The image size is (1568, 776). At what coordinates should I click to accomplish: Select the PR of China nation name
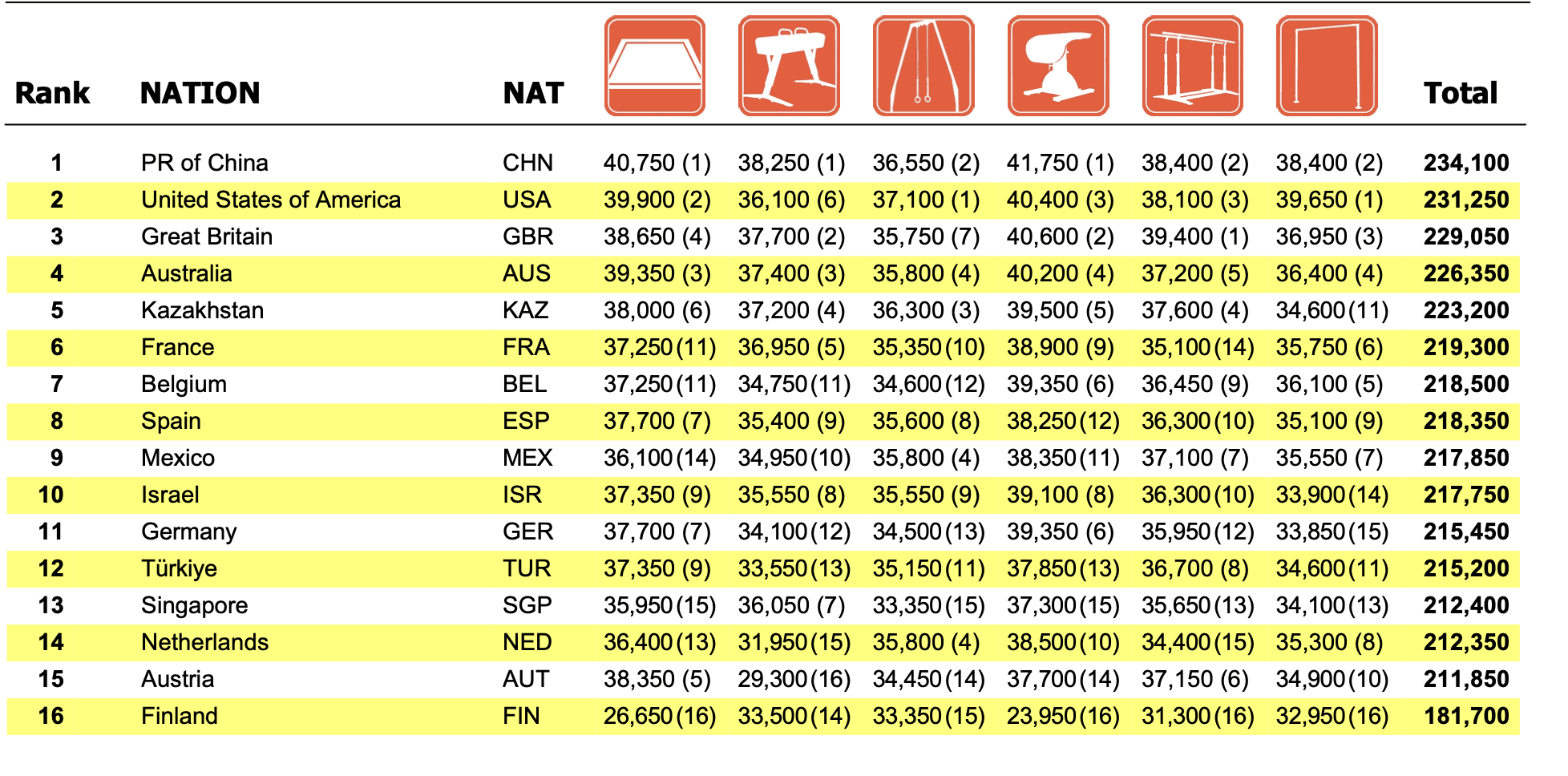[x=204, y=163]
